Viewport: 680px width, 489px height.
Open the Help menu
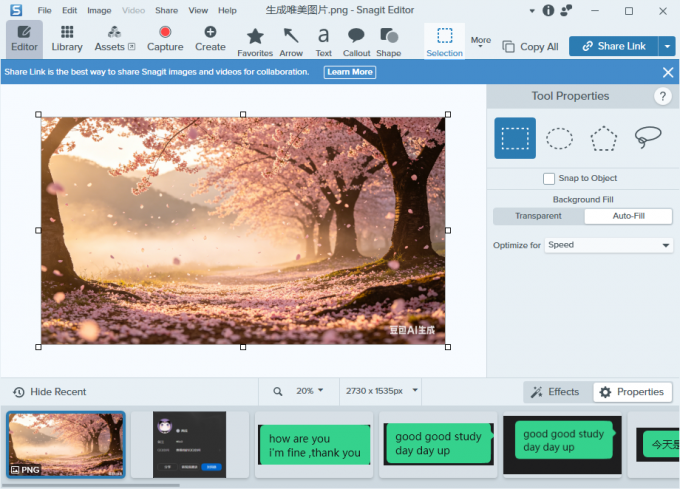227,10
